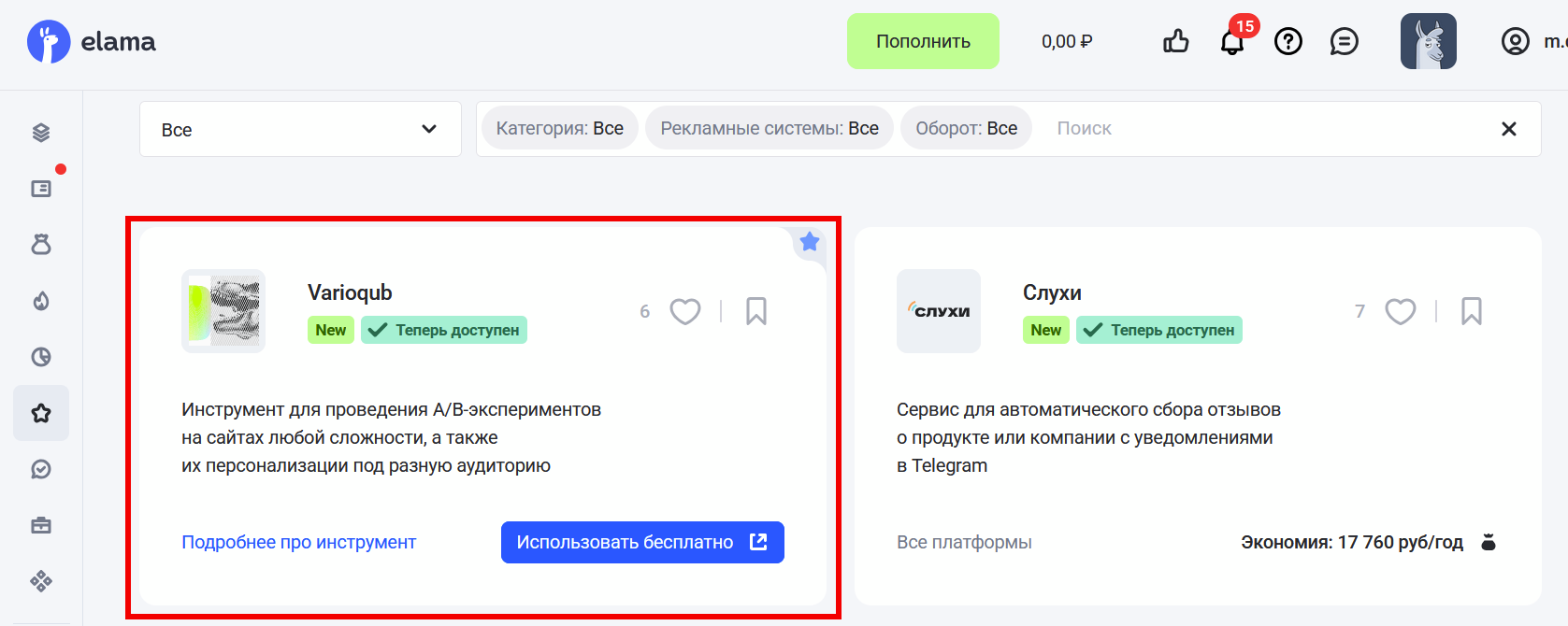This screenshot has width=1568, height=626.
Task: Open 'Рекламные системы: Все' filter
Action: [x=769, y=128]
